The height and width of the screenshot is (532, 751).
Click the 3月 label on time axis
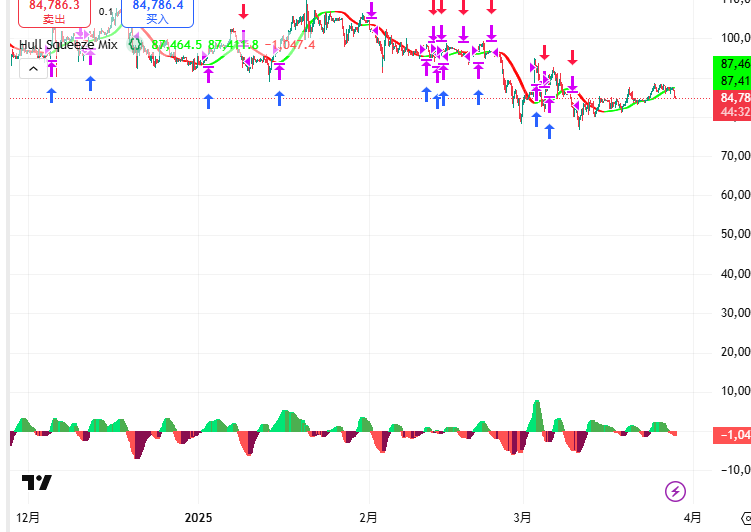523,518
